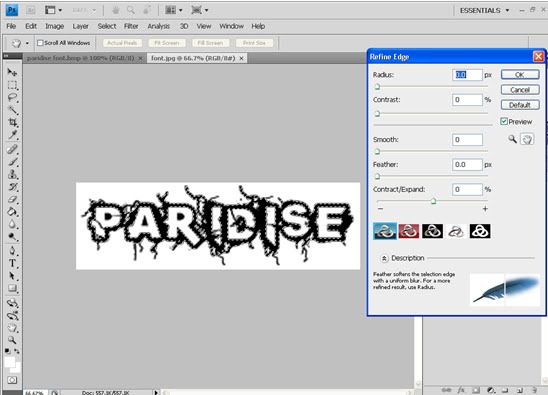
Task: Click Cancel in Refine Edge dialog
Action: [520, 90]
